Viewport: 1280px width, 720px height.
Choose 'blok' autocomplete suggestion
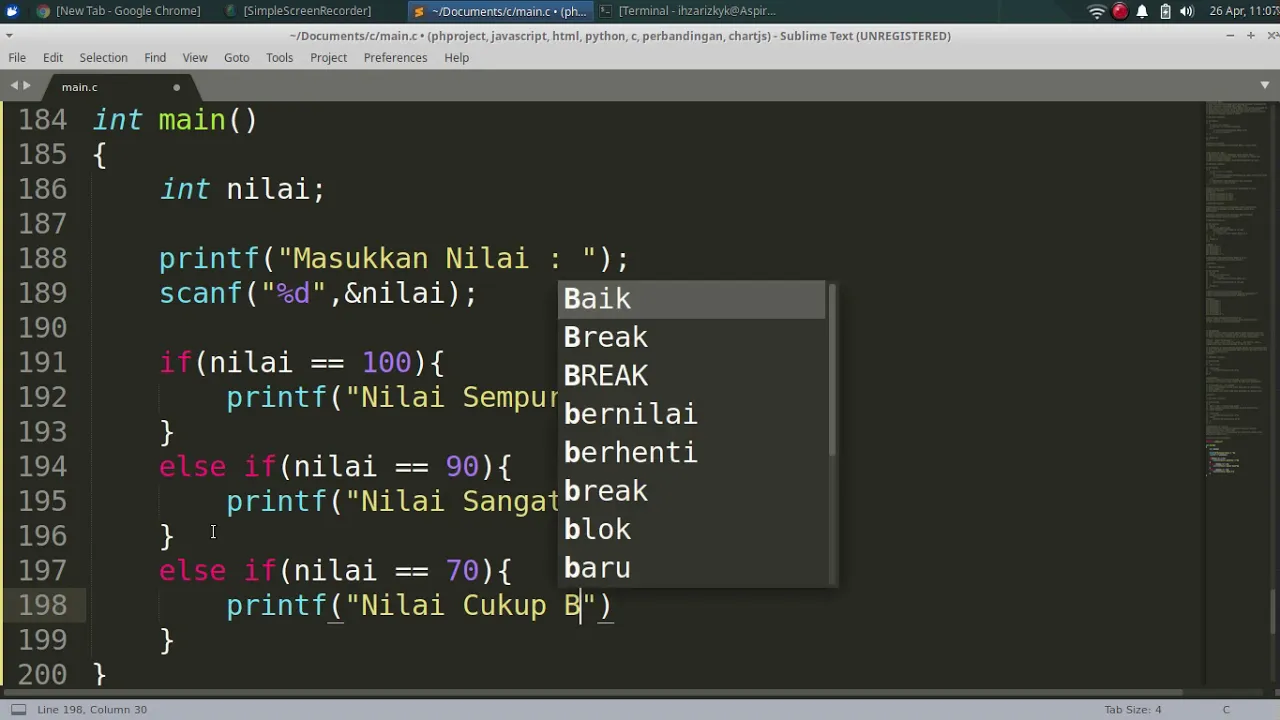[692, 530]
